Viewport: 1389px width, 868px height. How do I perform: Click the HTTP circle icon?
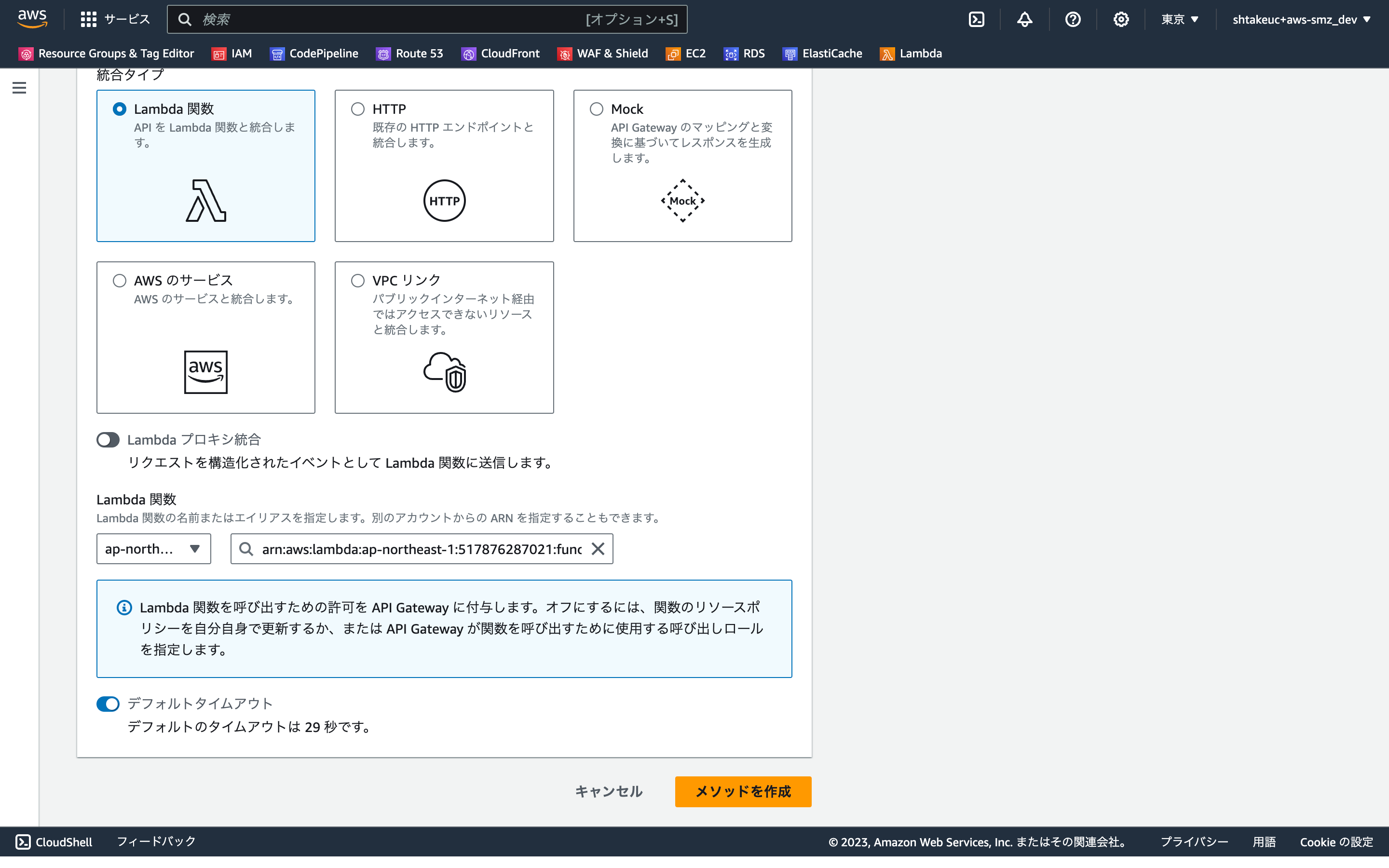(x=444, y=201)
